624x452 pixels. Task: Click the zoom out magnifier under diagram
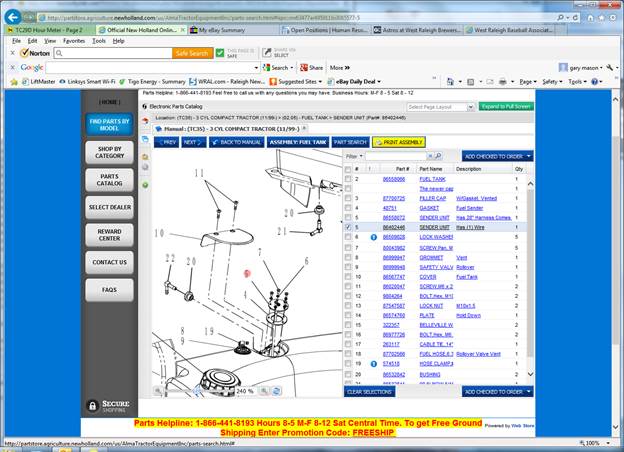coord(158,390)
